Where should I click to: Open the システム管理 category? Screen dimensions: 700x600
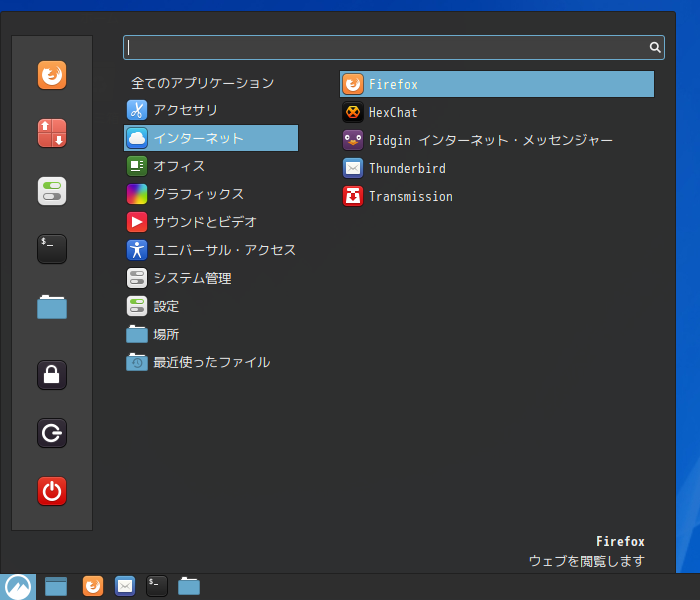211,278
